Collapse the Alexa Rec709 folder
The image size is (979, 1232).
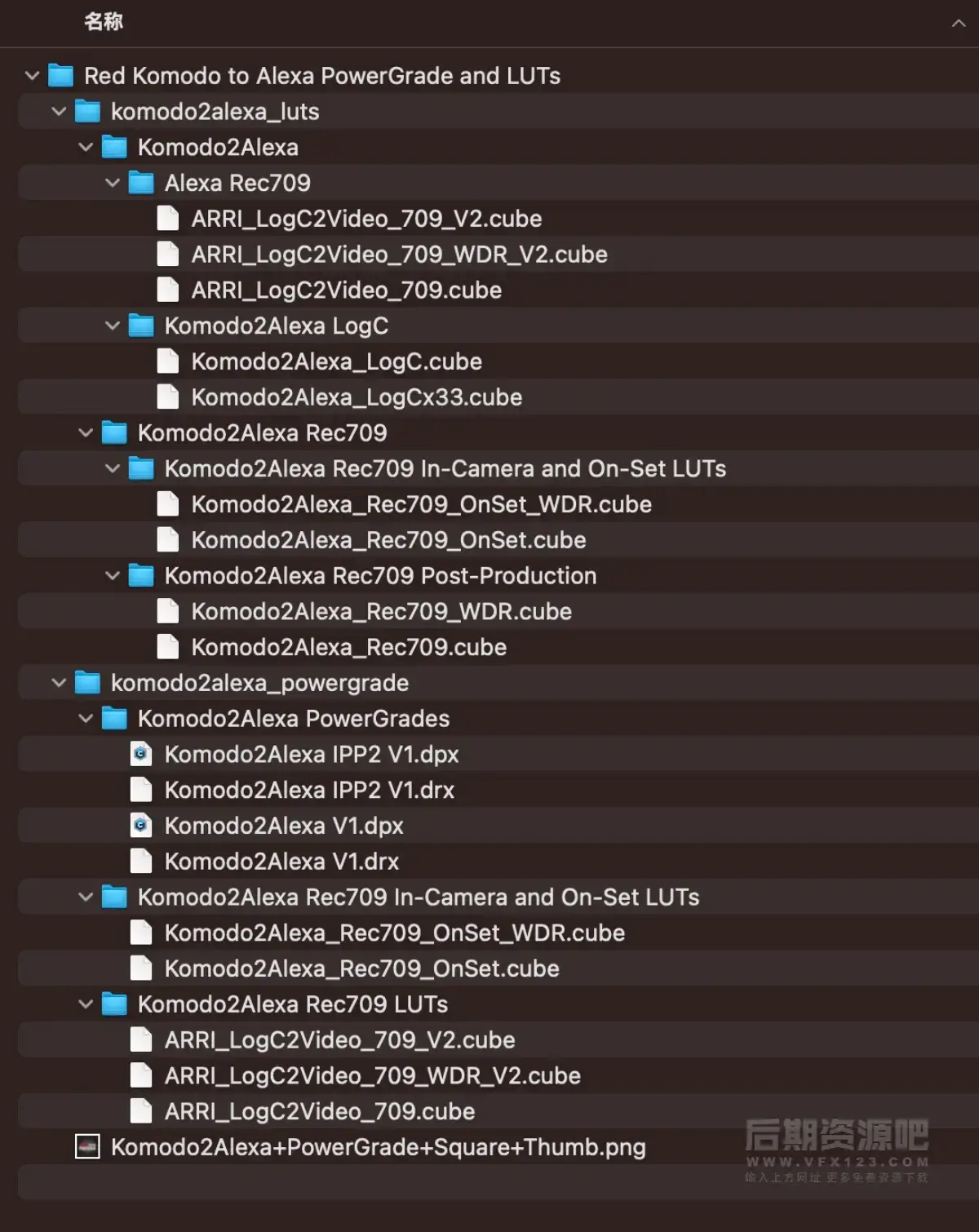click(113, 183)
